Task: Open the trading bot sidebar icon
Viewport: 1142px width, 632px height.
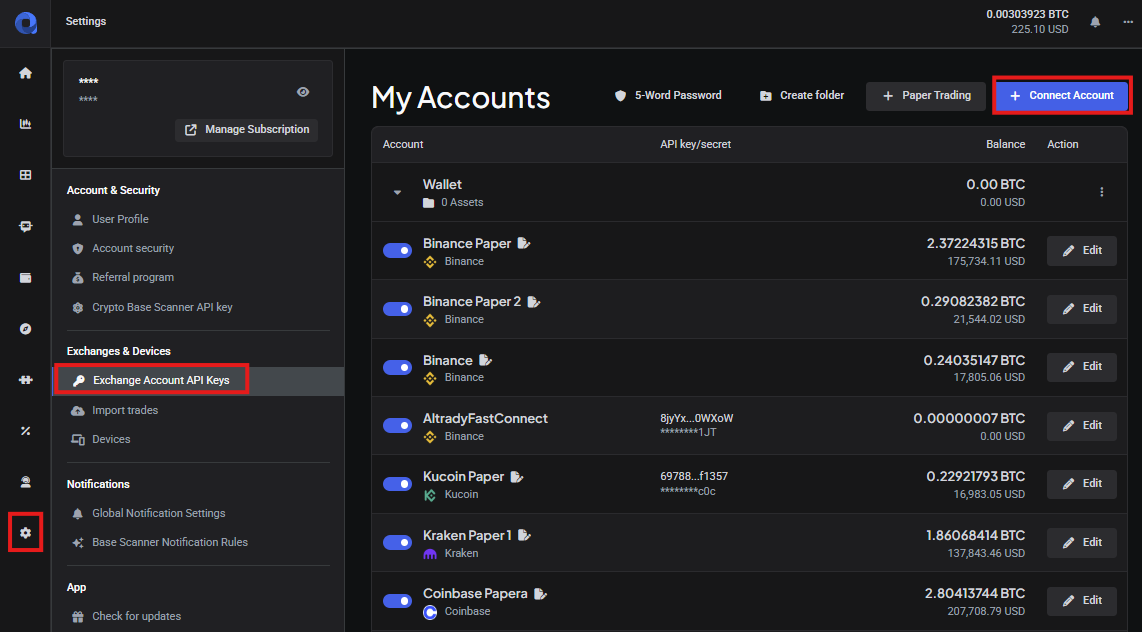Action: (25, 226)
